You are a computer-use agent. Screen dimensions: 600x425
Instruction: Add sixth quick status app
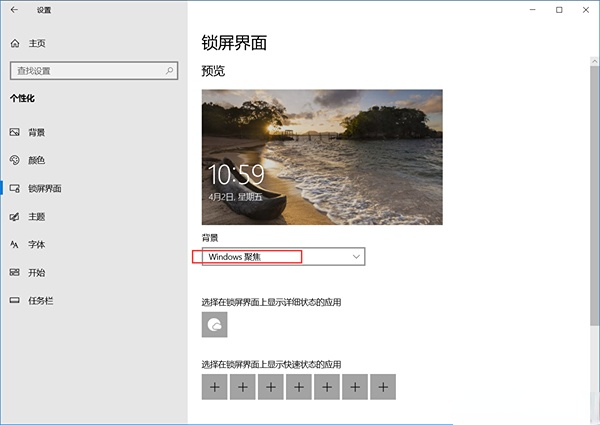[355, 387]
